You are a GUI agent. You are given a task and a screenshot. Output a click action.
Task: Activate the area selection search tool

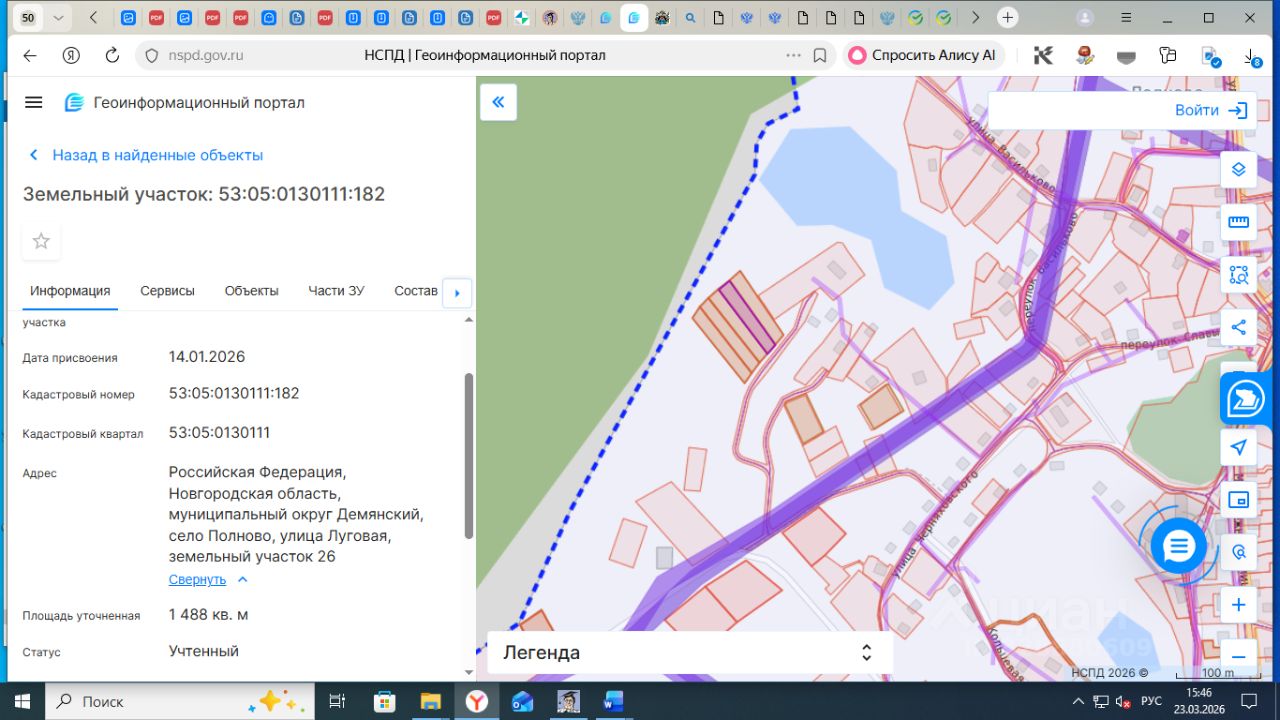pos(1238,275)
